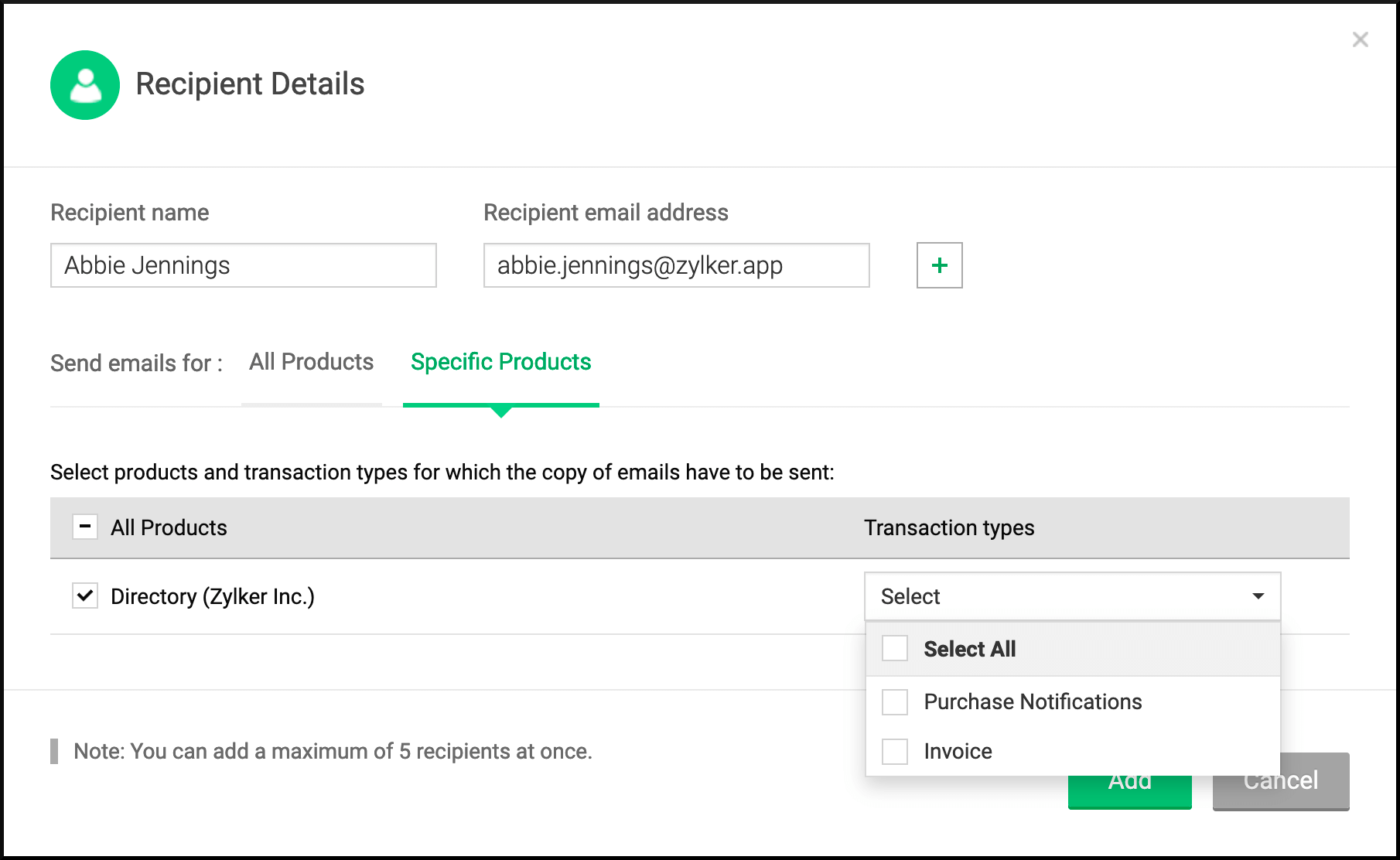Viewport: 1400px width, 860px height.
Task: Click the green plus add-recipient icon
Action: (x=939, y=265)
